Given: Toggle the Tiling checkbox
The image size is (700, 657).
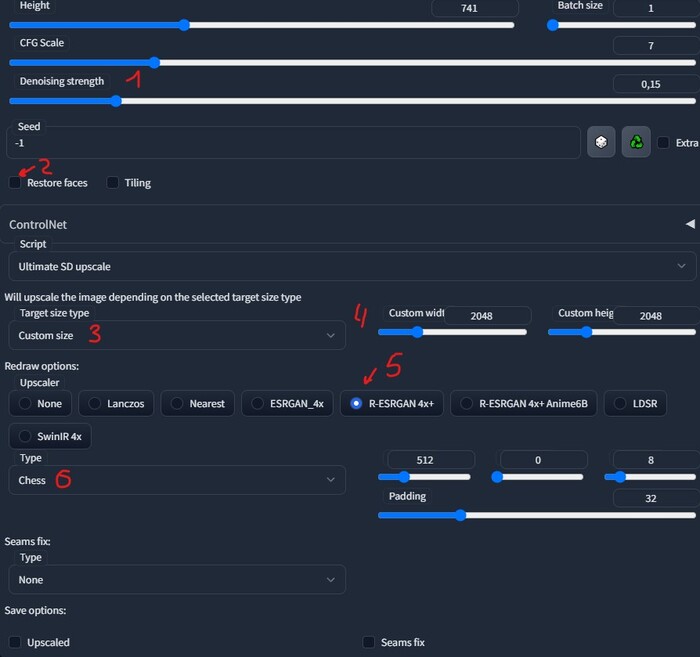Looking at the screenshot, I should tap(112, 183).
